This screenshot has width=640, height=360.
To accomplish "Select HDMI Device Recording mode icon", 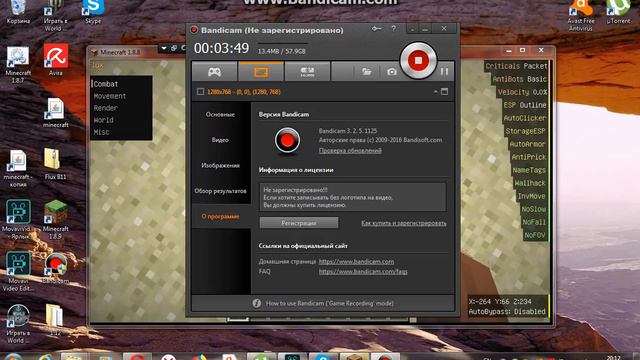I will tap(307, 72).
